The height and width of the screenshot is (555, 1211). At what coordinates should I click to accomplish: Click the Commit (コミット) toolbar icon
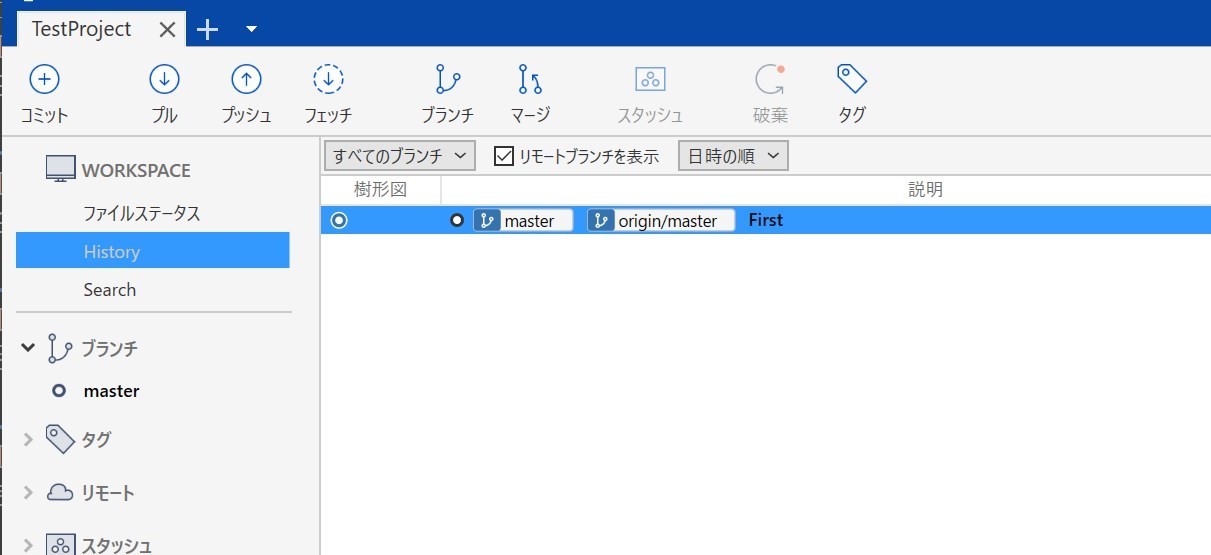tap(44, 79)
